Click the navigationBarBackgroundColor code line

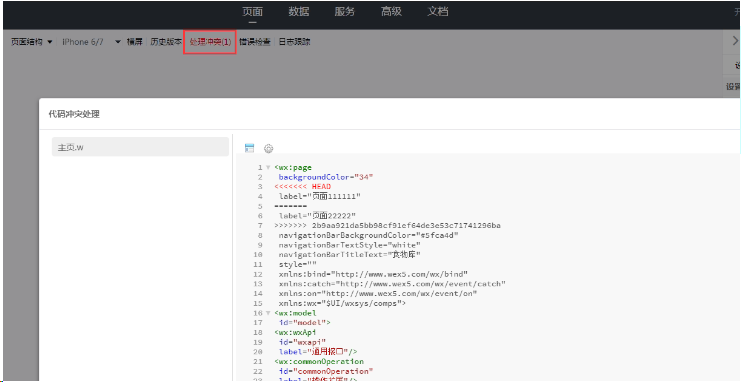point(369,235)
